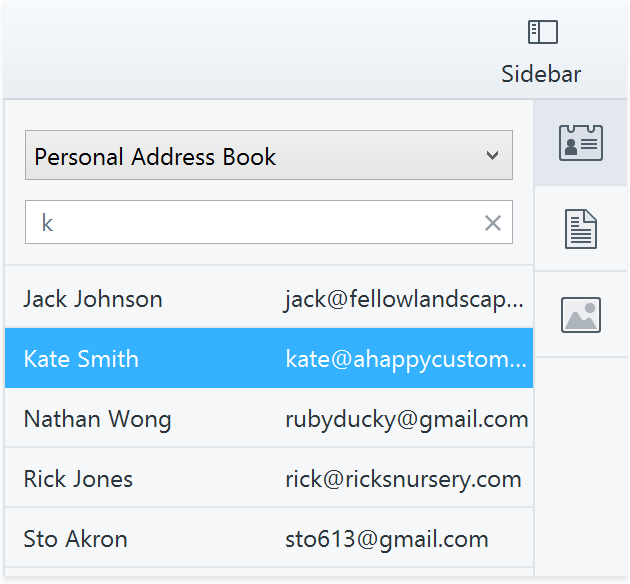630x584 pixels.
Task: Click the jack@fellowlandscap... email address
Action: pos(402,299)
